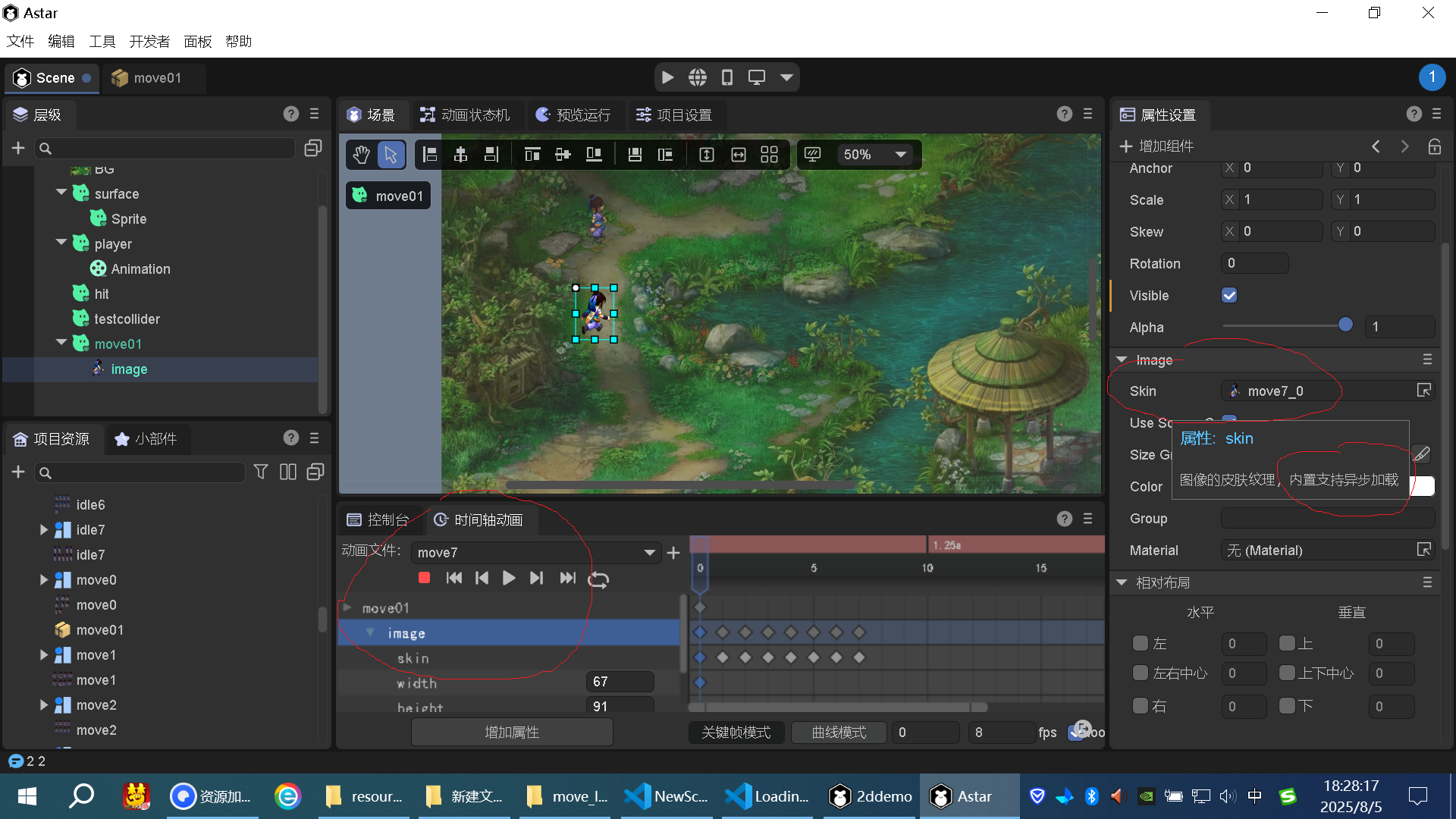
Task: Add a node in the hierarchy panel
Action: coord(18,148)
